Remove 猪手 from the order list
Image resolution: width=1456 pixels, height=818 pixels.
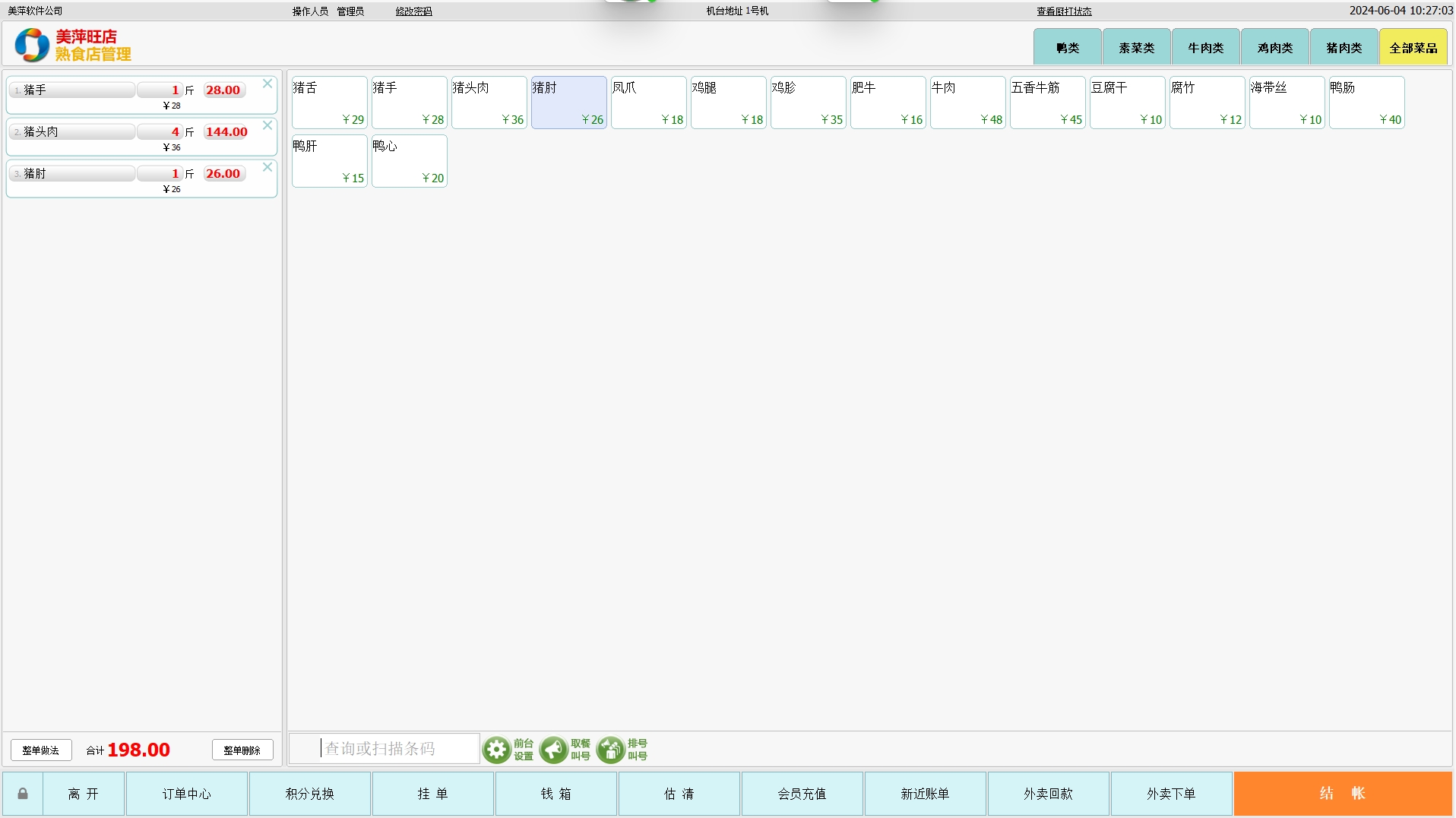coord(267,84)
